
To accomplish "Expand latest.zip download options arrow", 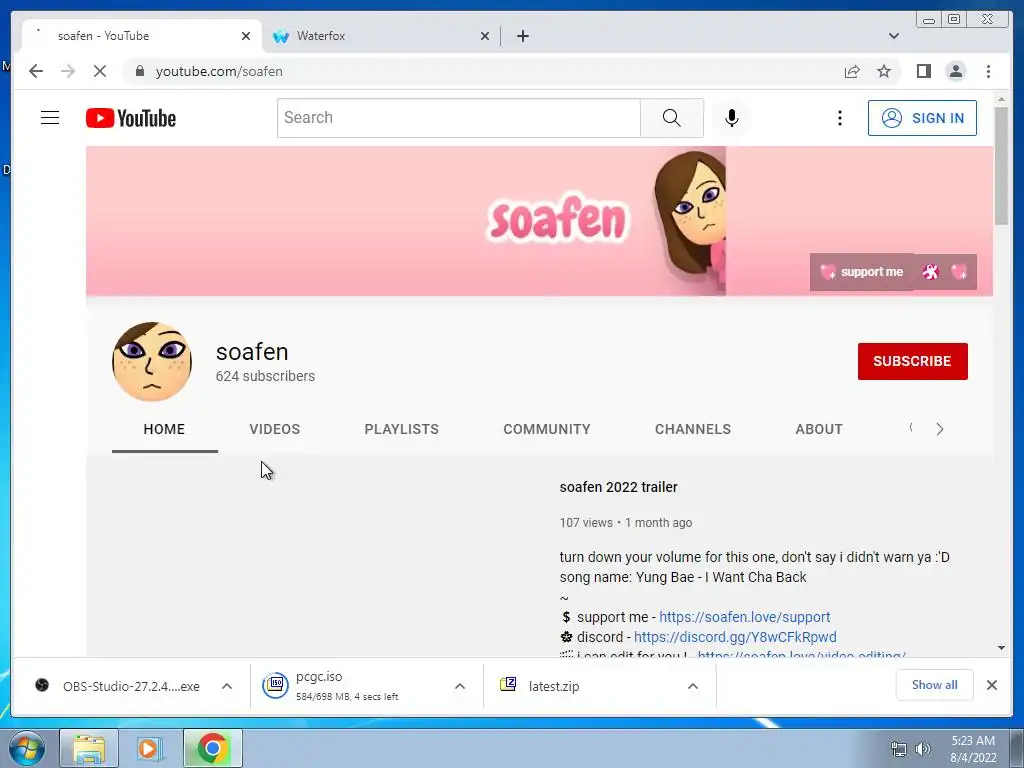I will click(693, 686).
